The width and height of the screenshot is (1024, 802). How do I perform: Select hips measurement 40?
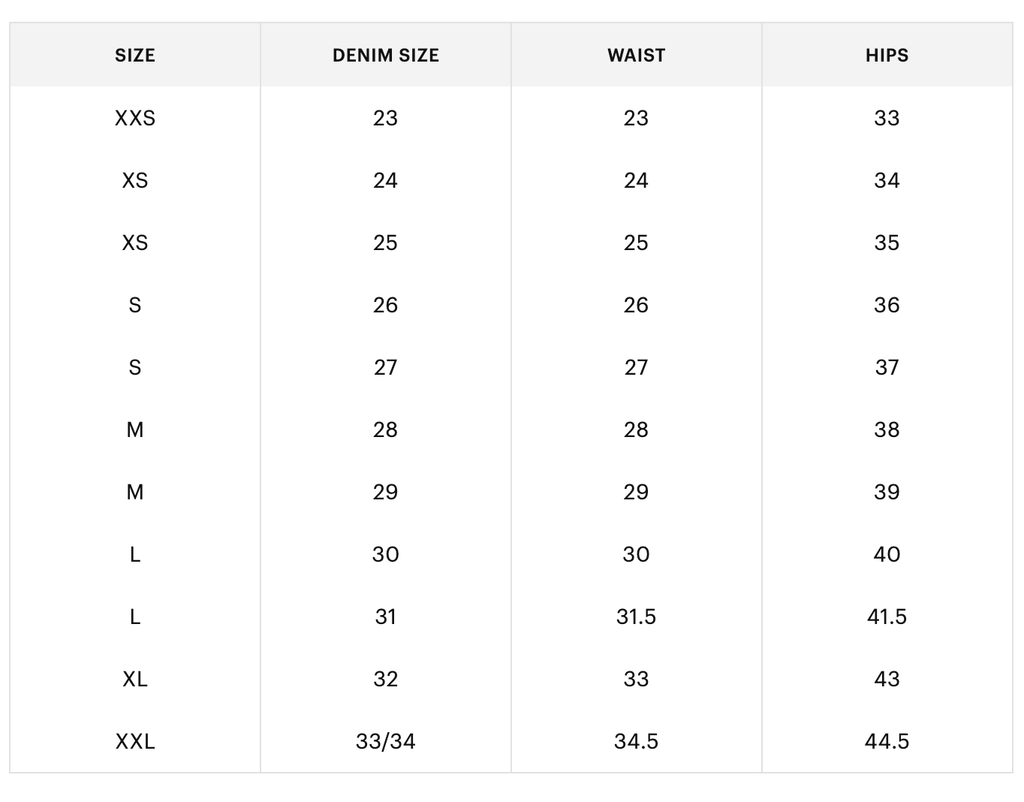pyautogui.click(x=887, y=554)
